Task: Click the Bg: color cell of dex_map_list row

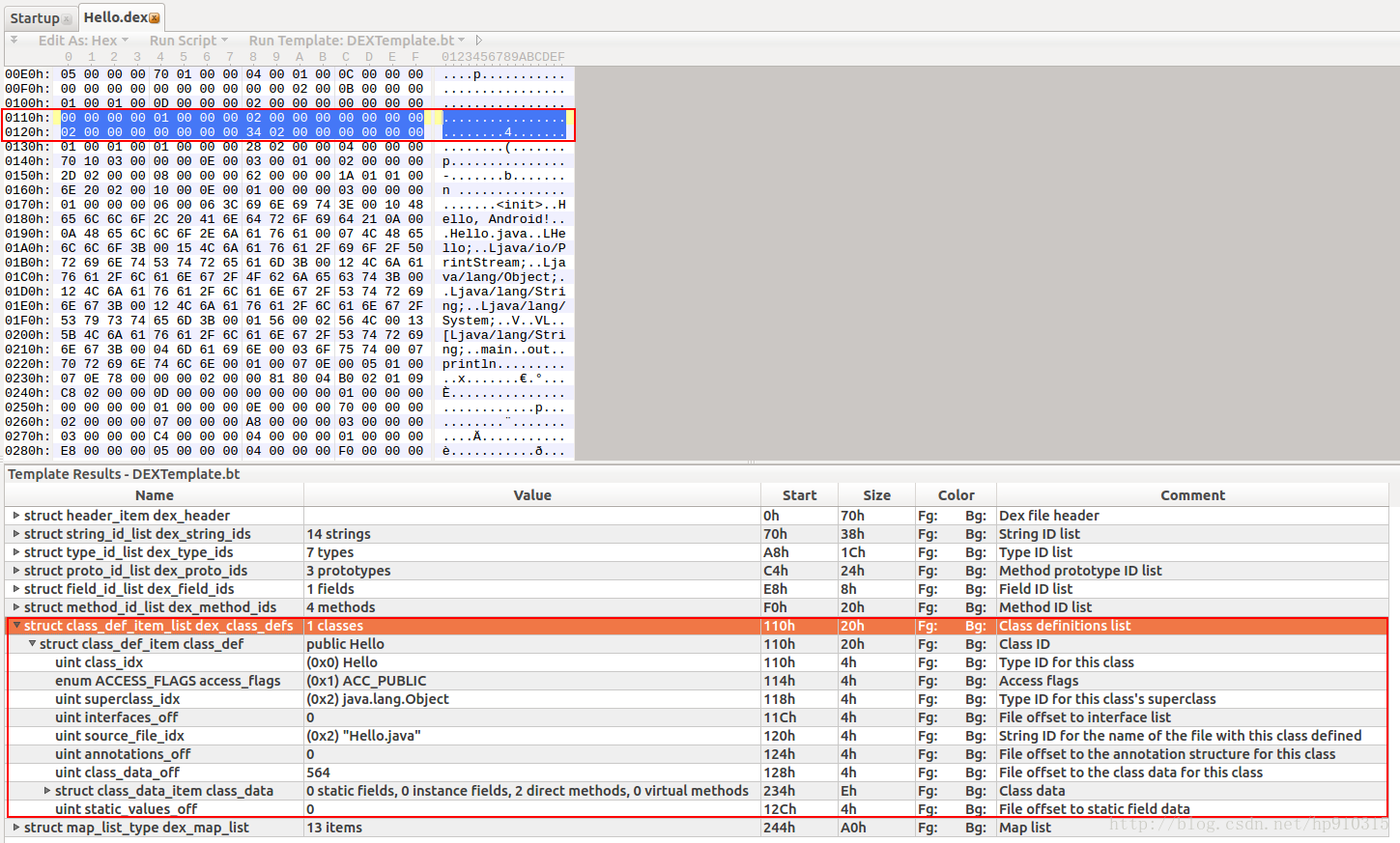Action: pyautogui.click(x=975, y=828)
